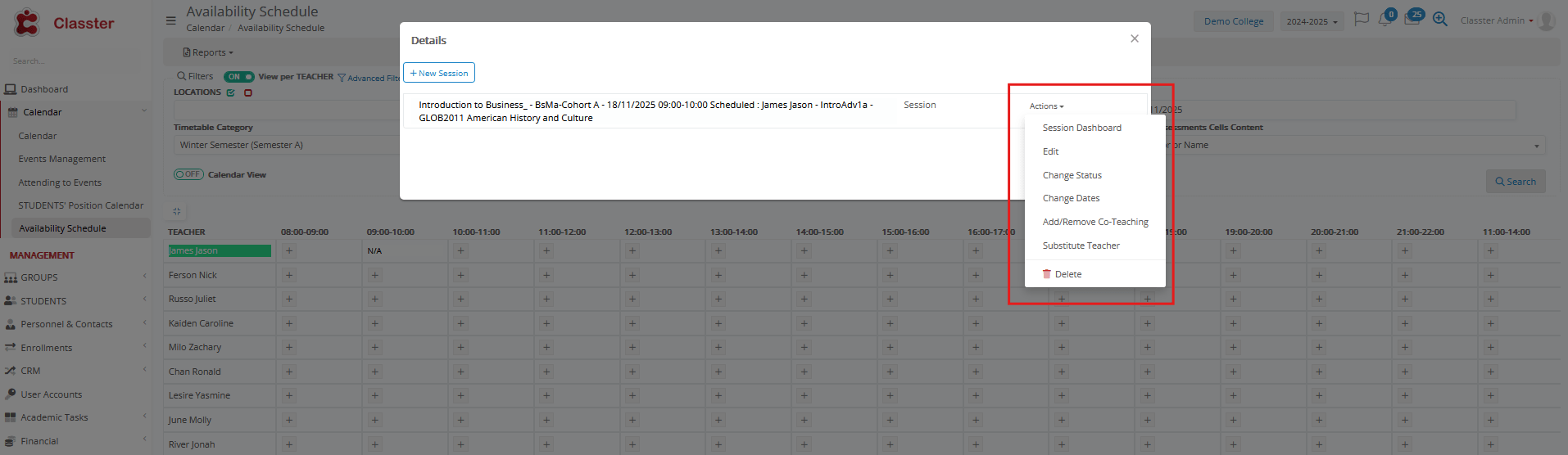Screen dimensions: 1568x455
Task: Close the Details dialog
Action: click(1134, 38)
